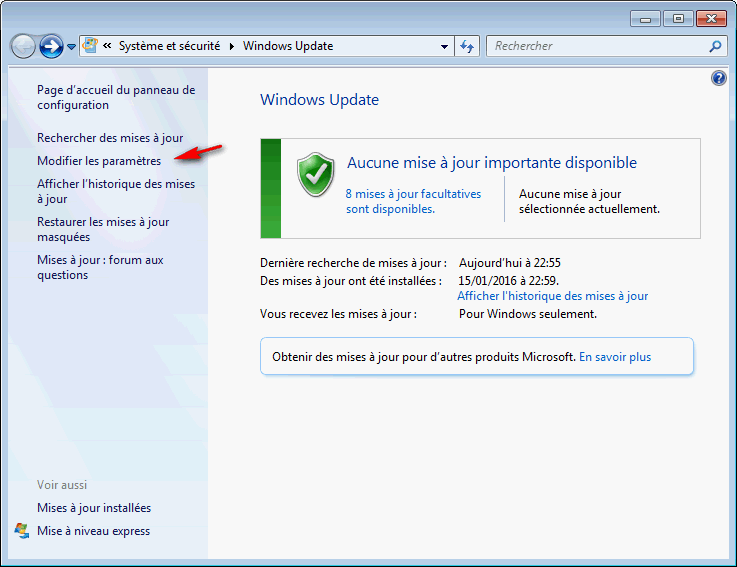Expand hidden breadcrumb chevrons in address bar
The height and width of the screenshot is (567, 737).
coord(107,46)
